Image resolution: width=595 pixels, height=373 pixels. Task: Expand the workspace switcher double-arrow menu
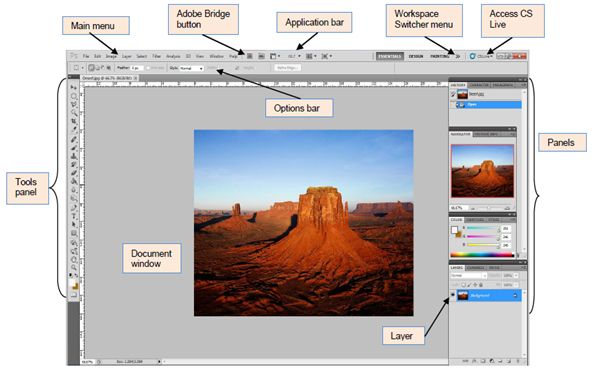[458, 56]
